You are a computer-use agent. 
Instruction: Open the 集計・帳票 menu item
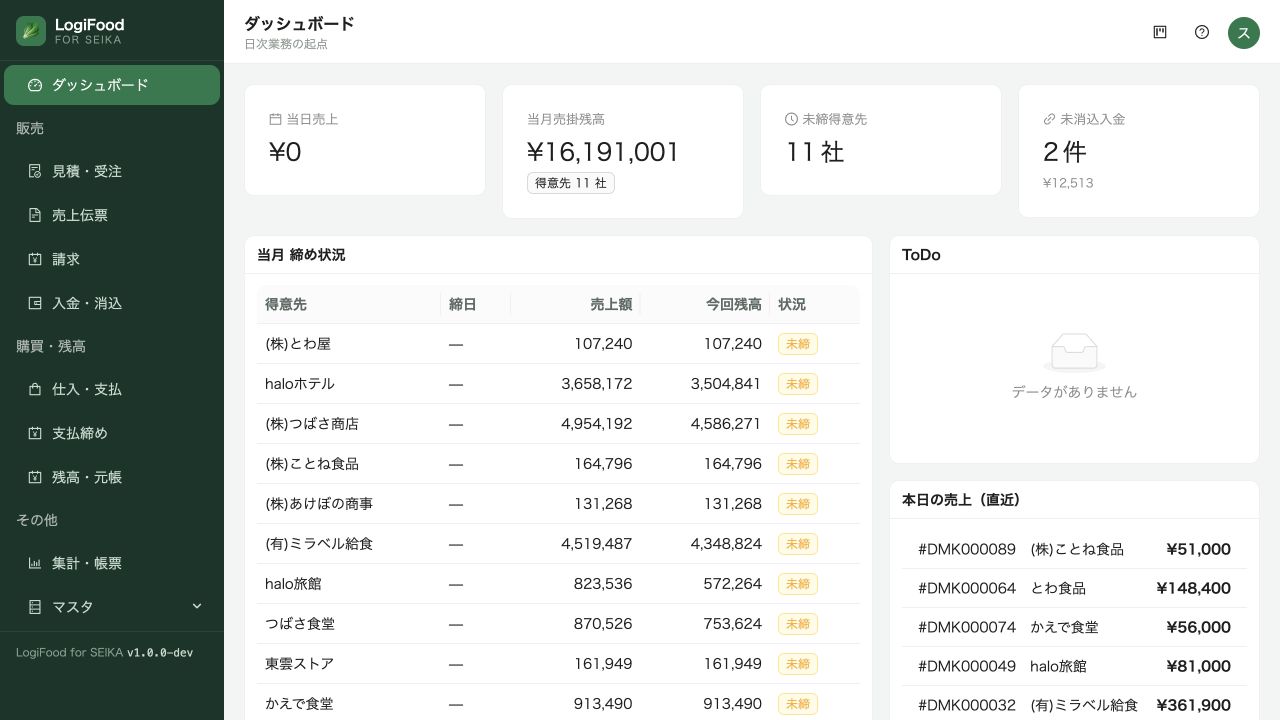click(x=112, y=563)
